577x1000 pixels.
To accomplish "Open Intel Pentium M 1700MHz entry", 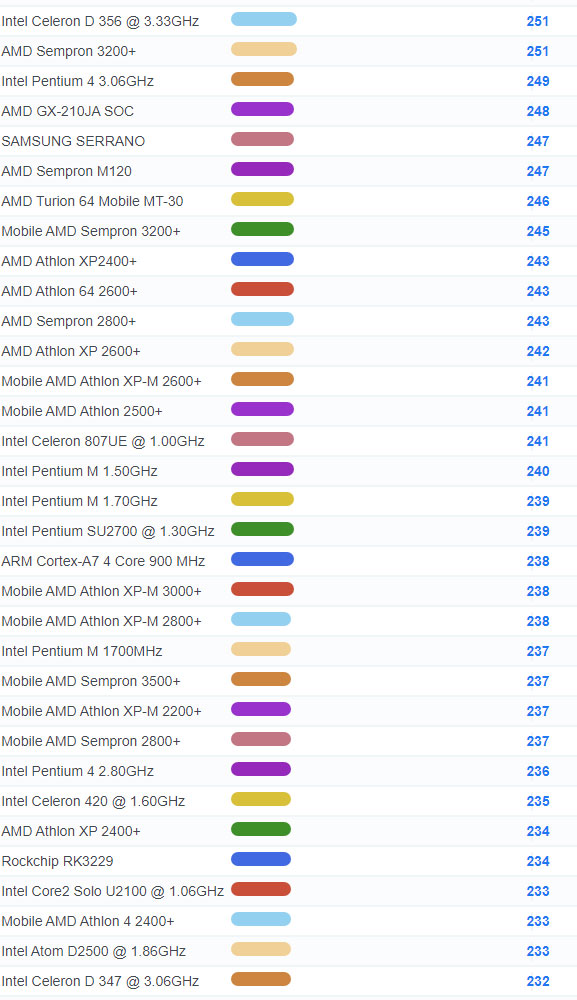I will (x=82, y=651).
